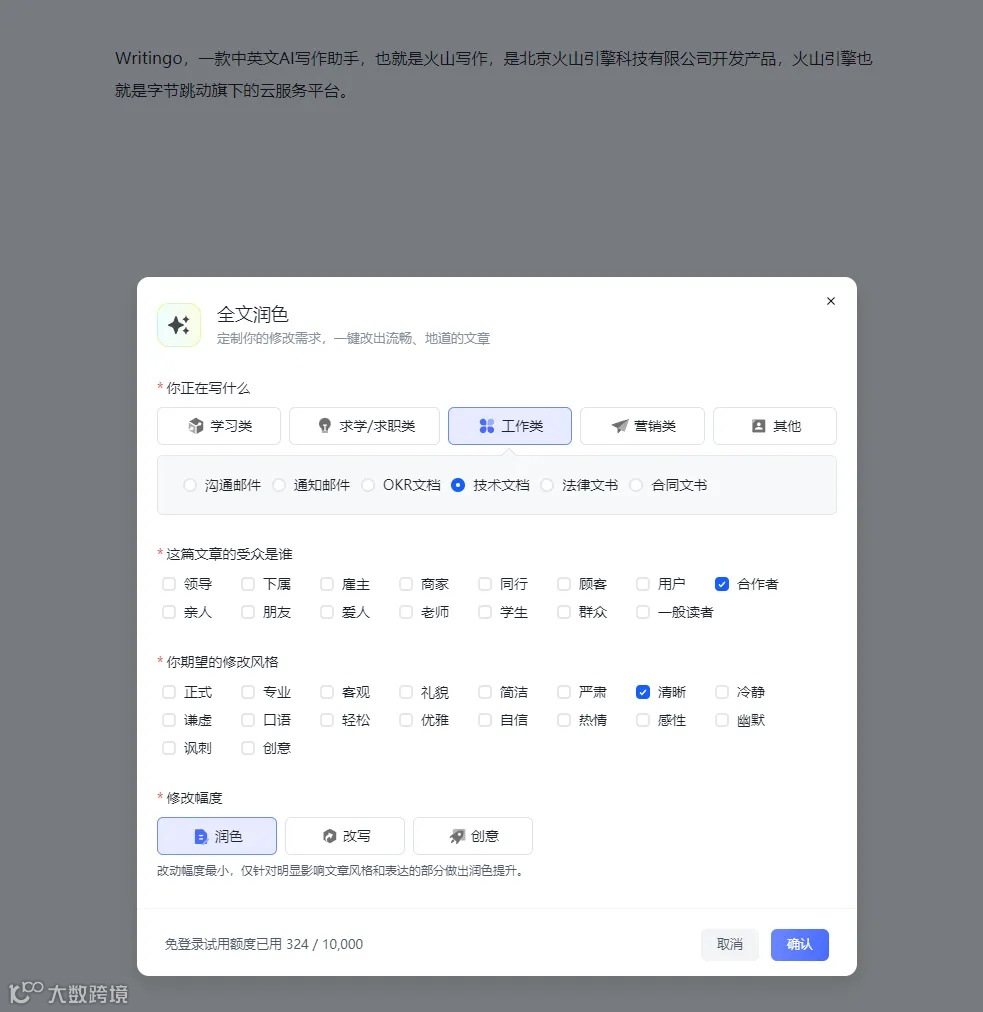Check the 同行 audience checkbox
The image size is (983, 1012).
(485, 584)
